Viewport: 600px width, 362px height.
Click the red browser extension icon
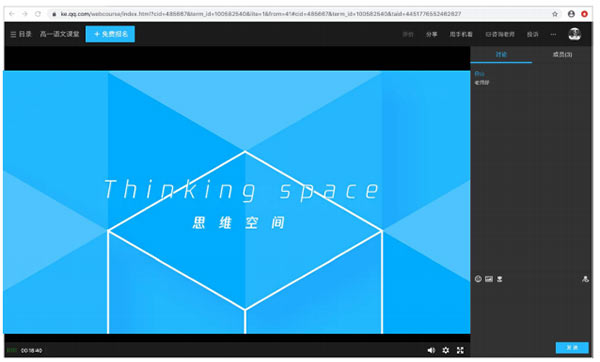click(x=584, y=14)
